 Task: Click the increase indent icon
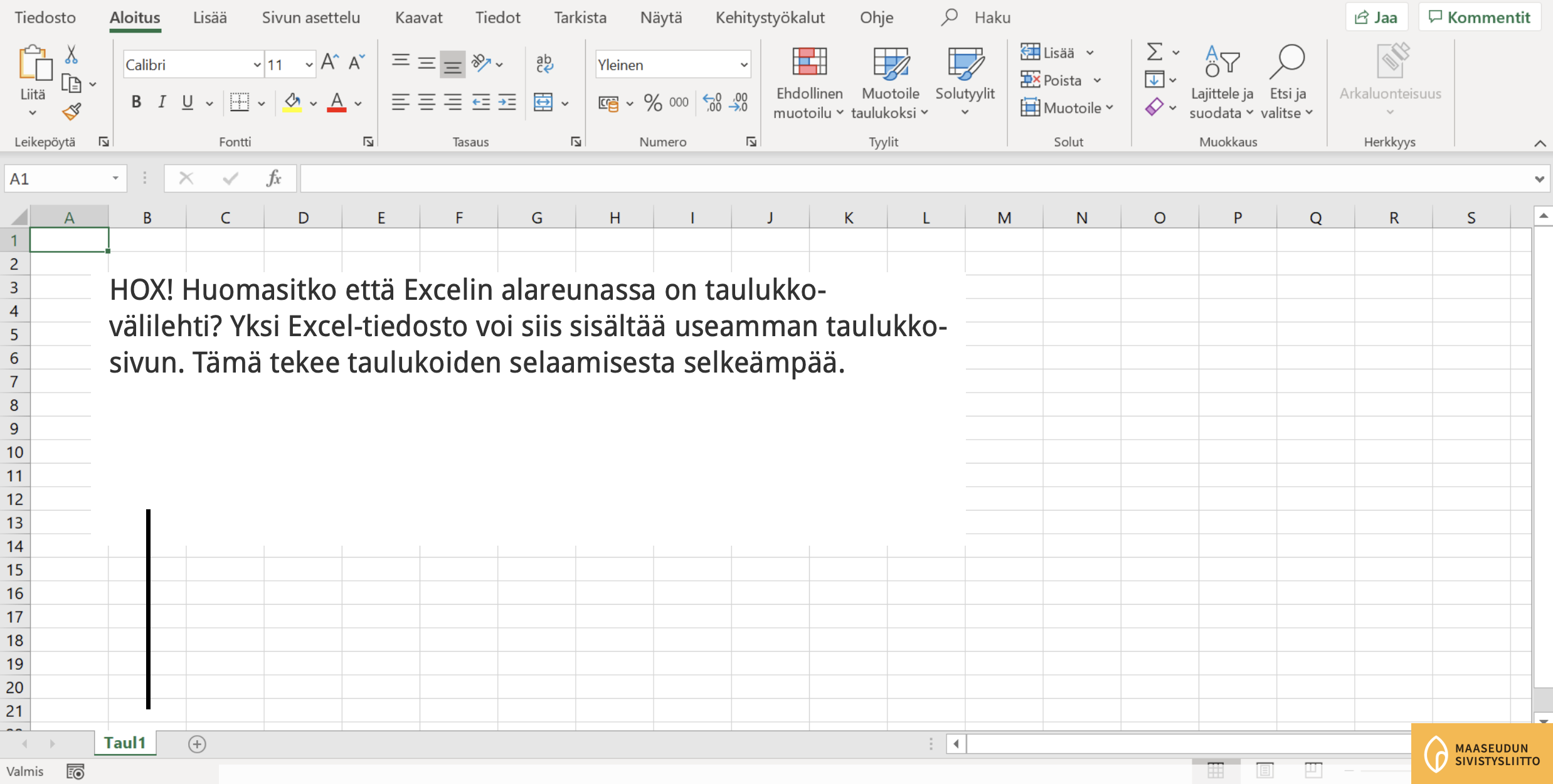coord(507,102)
